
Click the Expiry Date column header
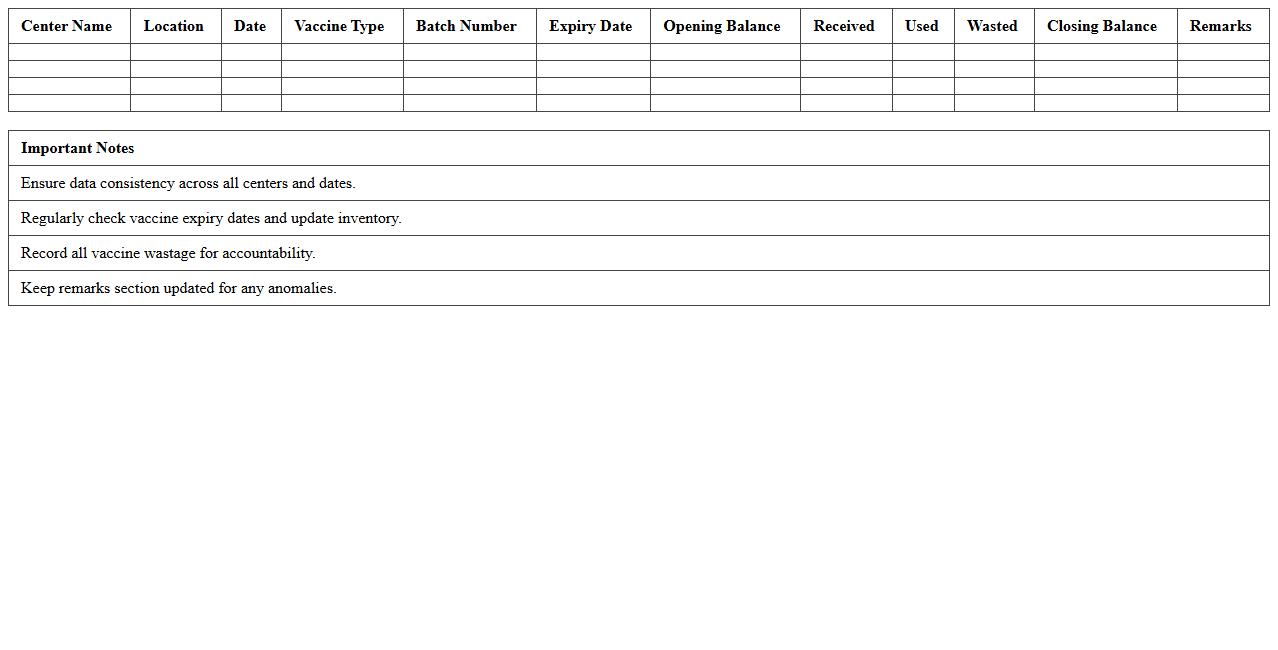tap(590, 26)
